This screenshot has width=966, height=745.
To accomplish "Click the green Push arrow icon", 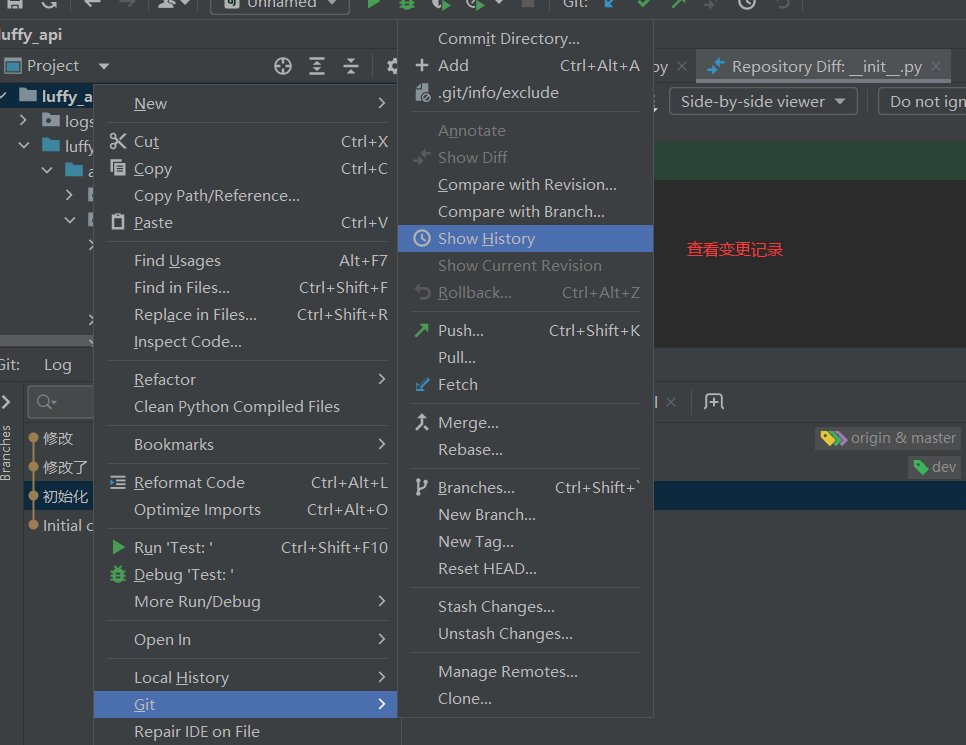I will coord(422,330).
